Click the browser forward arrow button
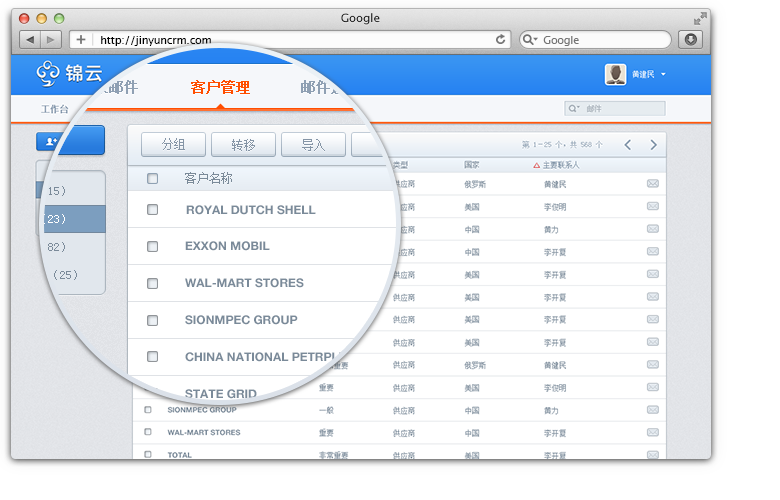 52,40
